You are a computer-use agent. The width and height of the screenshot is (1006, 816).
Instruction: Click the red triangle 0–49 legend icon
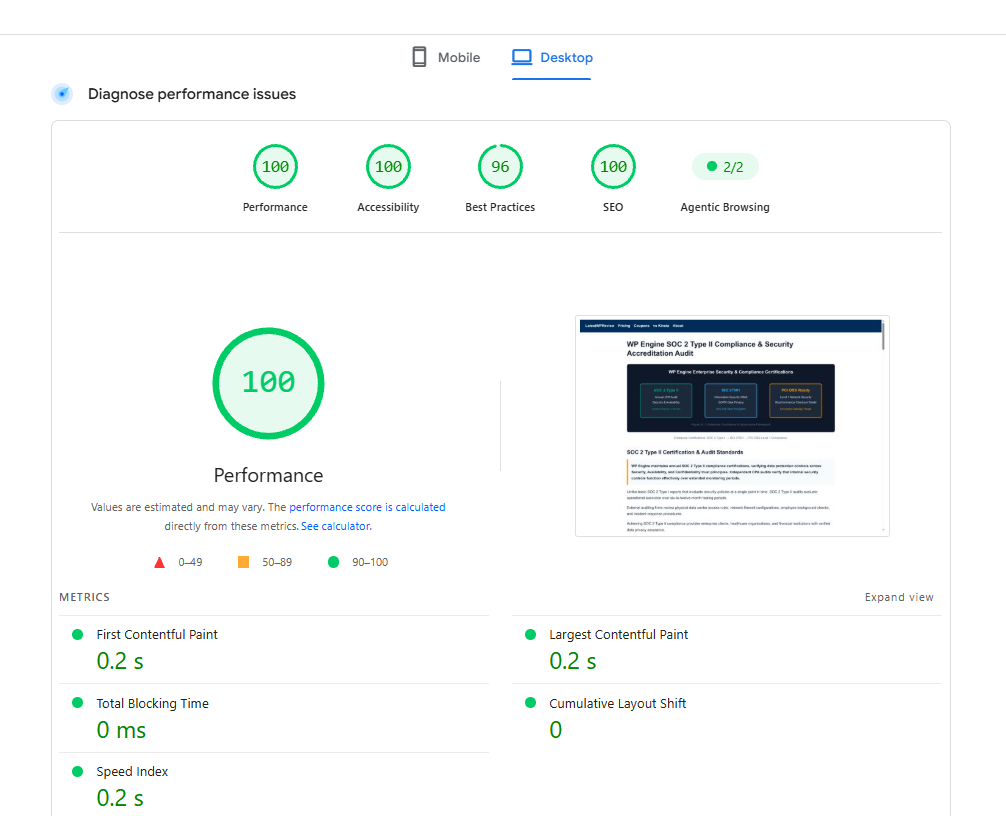[x=160, y=563]
